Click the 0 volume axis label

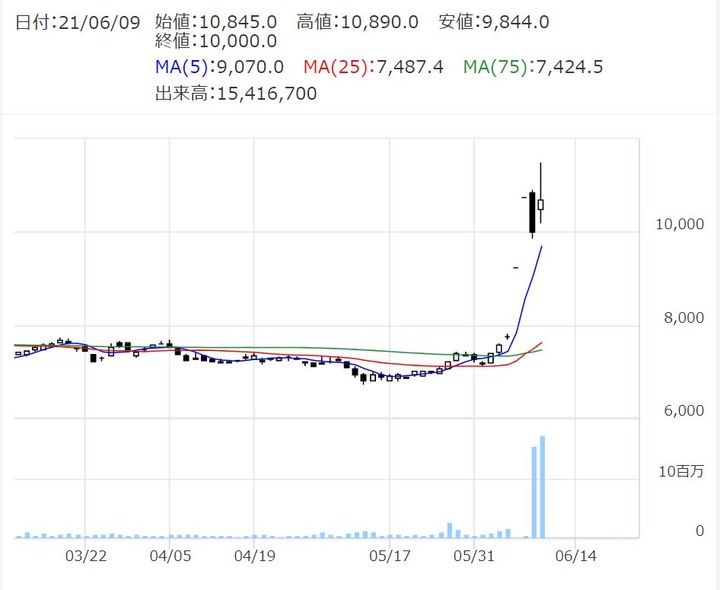tap(699, 531)
